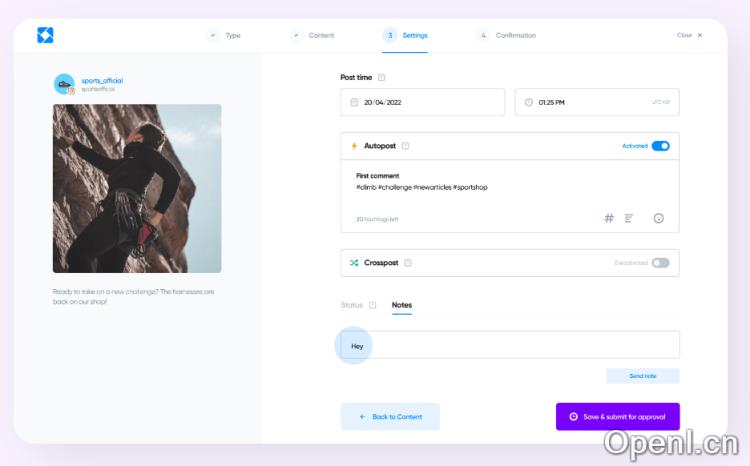The width and height of the screenshot is (750, 466).
Task: Click the notes input field containing Hey
Action: (x=510, y=345)
